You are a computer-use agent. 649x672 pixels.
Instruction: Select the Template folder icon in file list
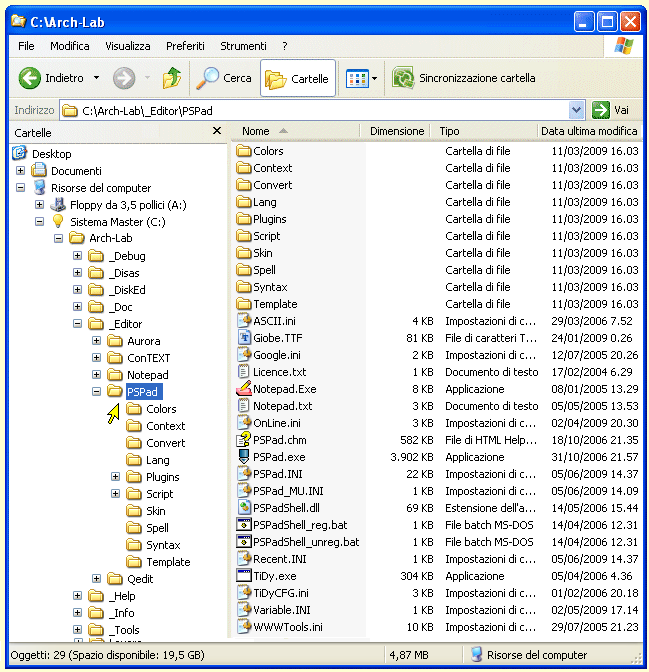coord(244,304)
